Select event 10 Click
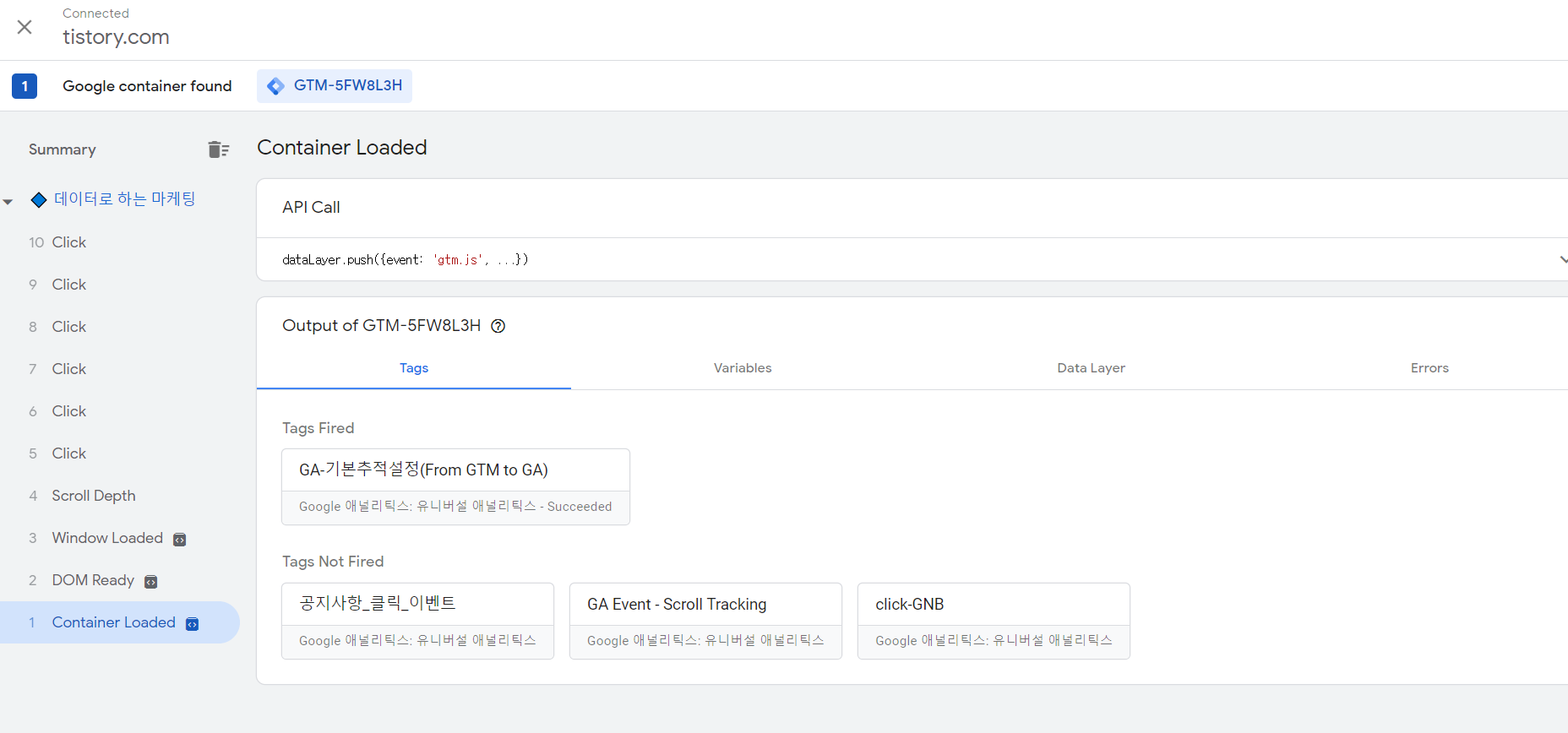Image resolution: width=1568 pixels, height=733 pixels. coord(120,242)
